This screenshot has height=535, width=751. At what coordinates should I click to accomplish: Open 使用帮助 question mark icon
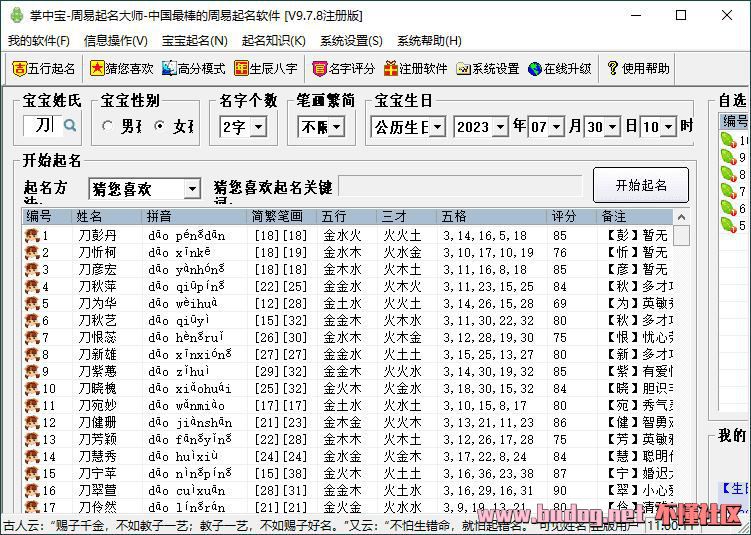point(613,69)
